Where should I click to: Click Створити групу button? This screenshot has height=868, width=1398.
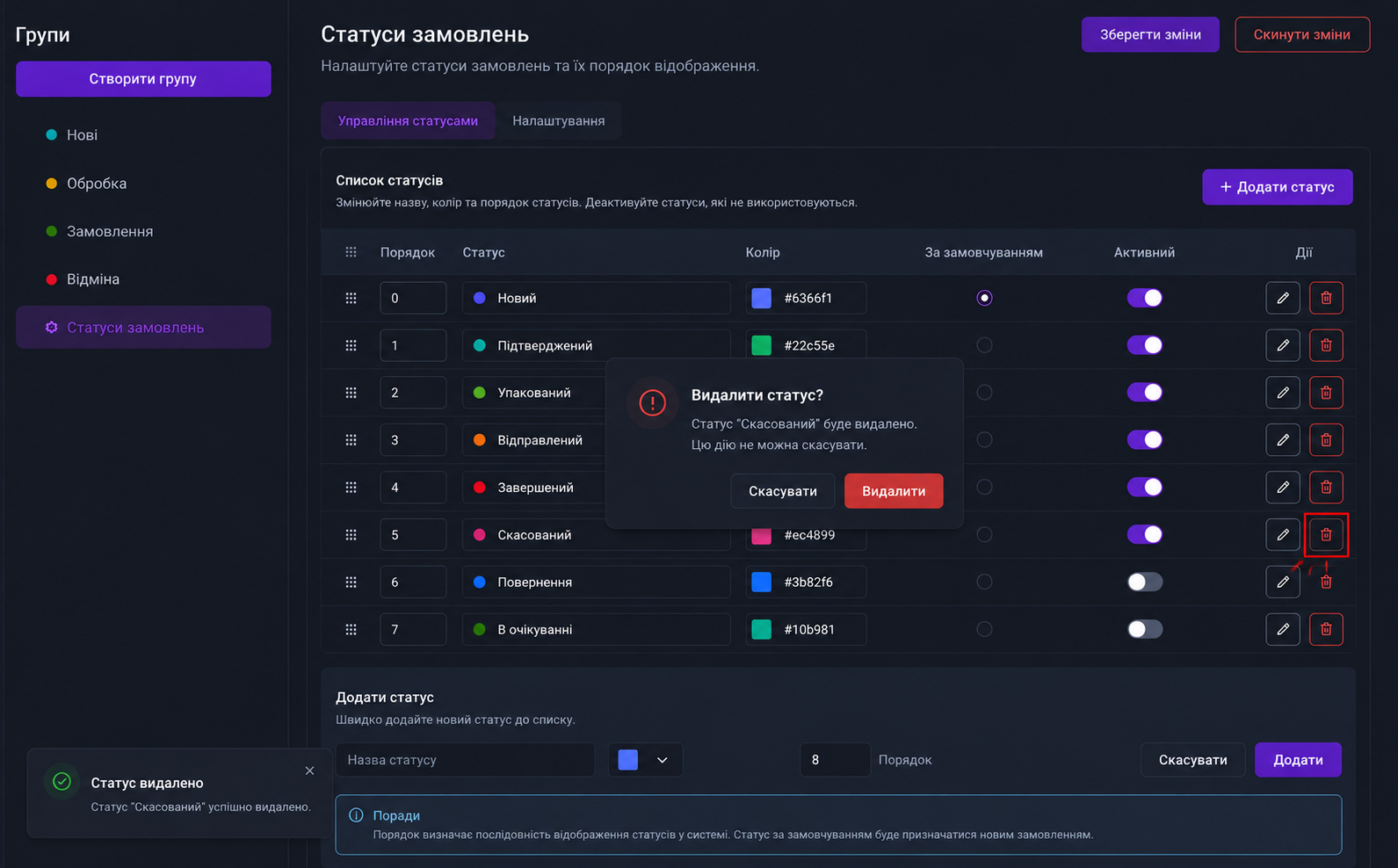[x=143, y=79]
